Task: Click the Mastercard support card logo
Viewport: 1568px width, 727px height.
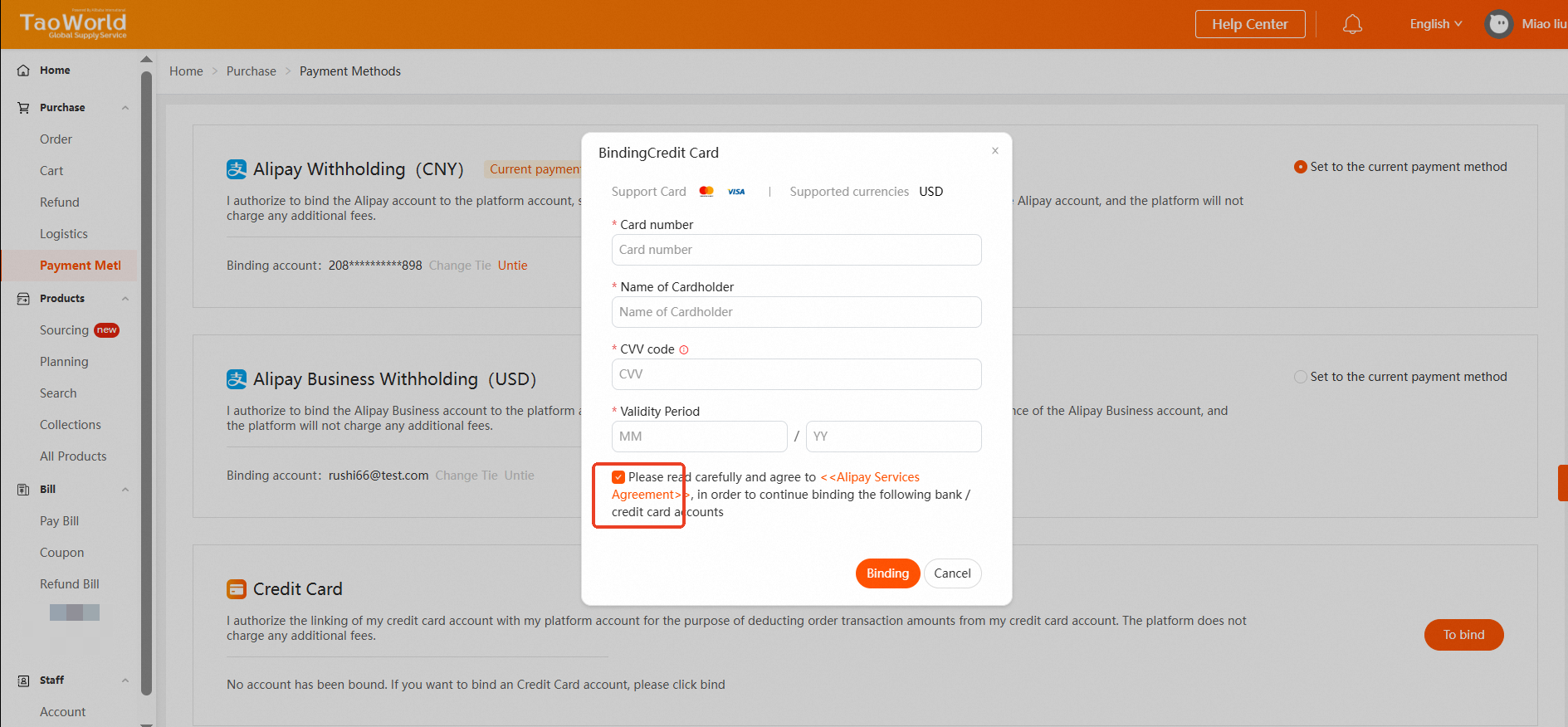Action: pos(706,192)
